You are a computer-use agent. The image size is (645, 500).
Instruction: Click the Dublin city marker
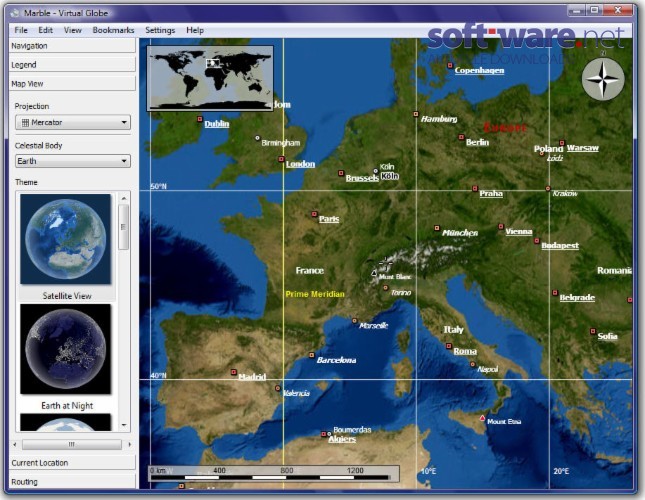(200, 119)
